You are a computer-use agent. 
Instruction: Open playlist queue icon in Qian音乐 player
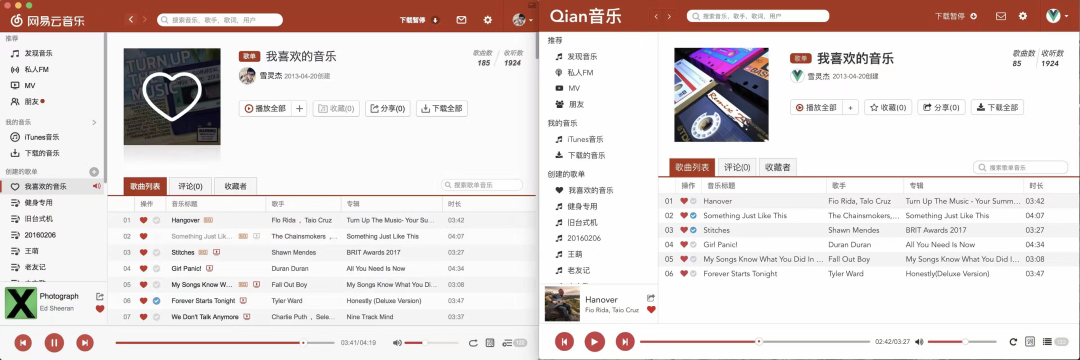1047,341
